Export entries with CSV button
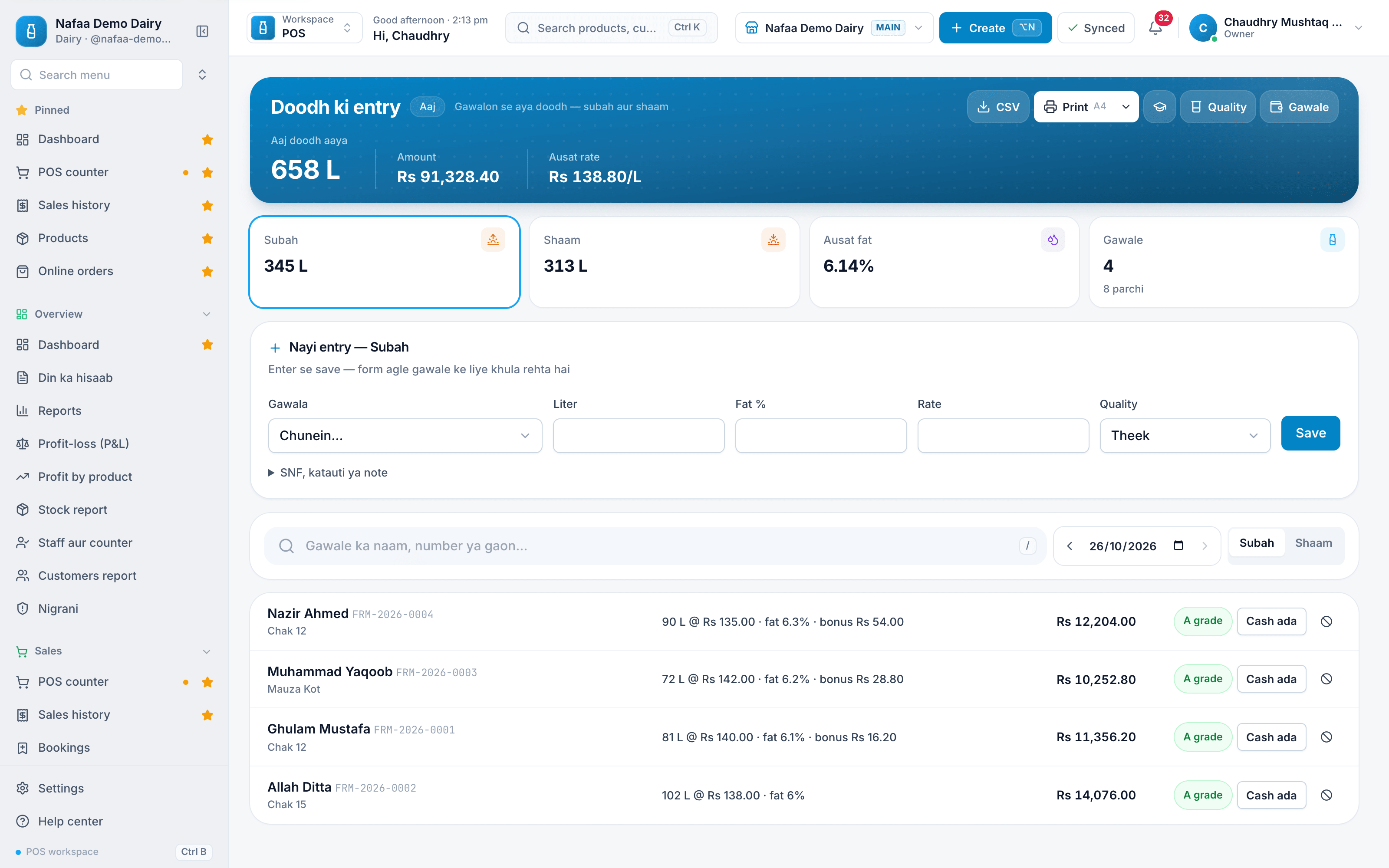This screenshot has height=868, width=1389. click(998, 107)
